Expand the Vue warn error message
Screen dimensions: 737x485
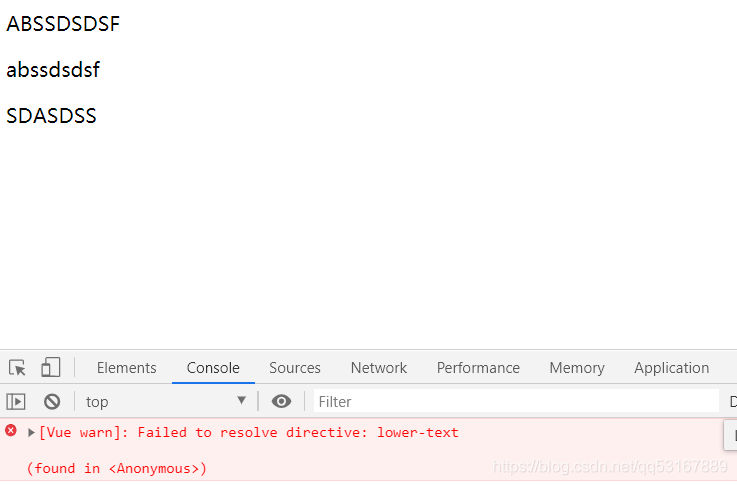click(31, 432)
